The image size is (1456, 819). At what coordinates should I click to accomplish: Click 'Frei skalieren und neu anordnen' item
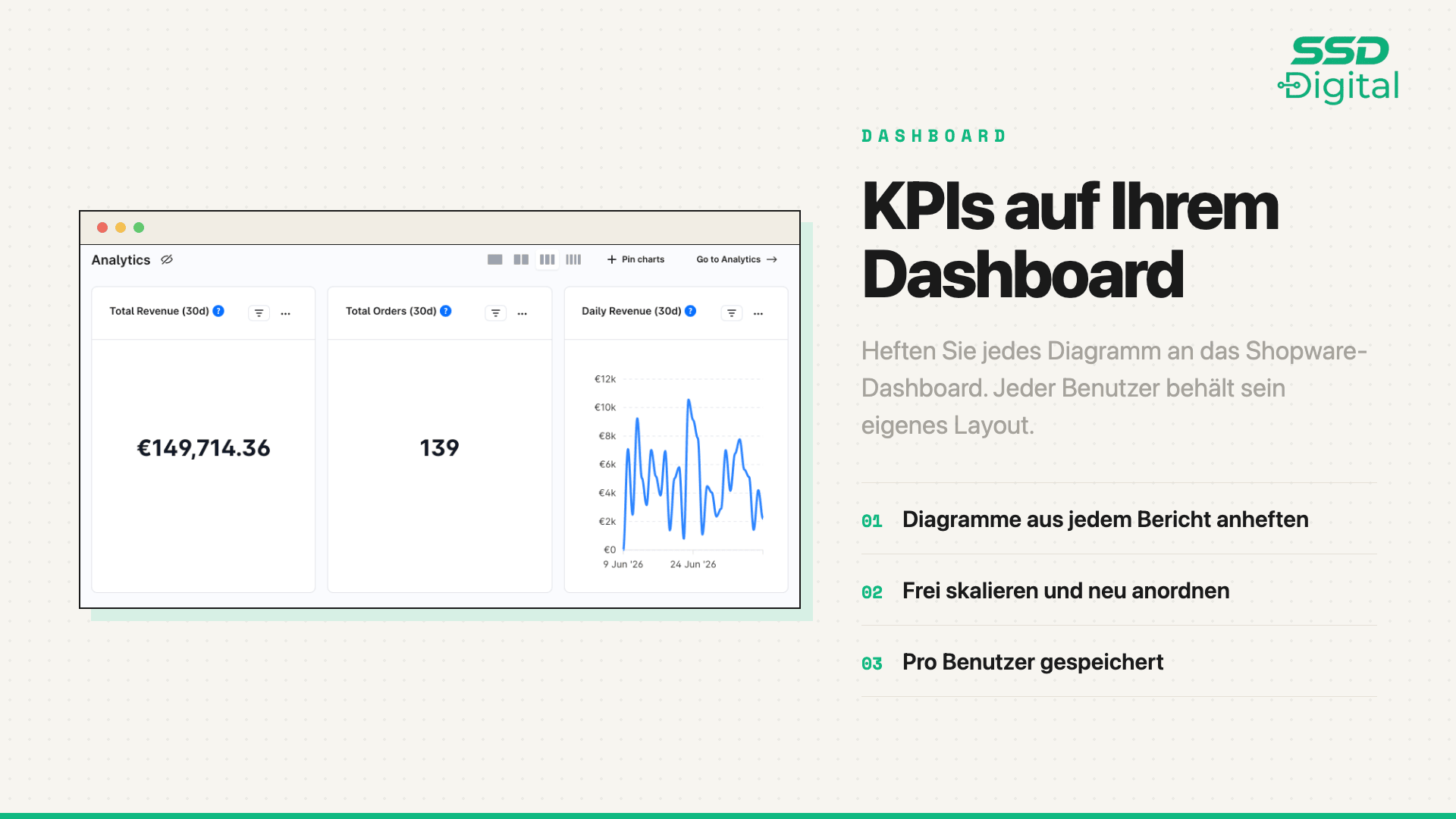pyautogui.click(x=1066, y=591)
